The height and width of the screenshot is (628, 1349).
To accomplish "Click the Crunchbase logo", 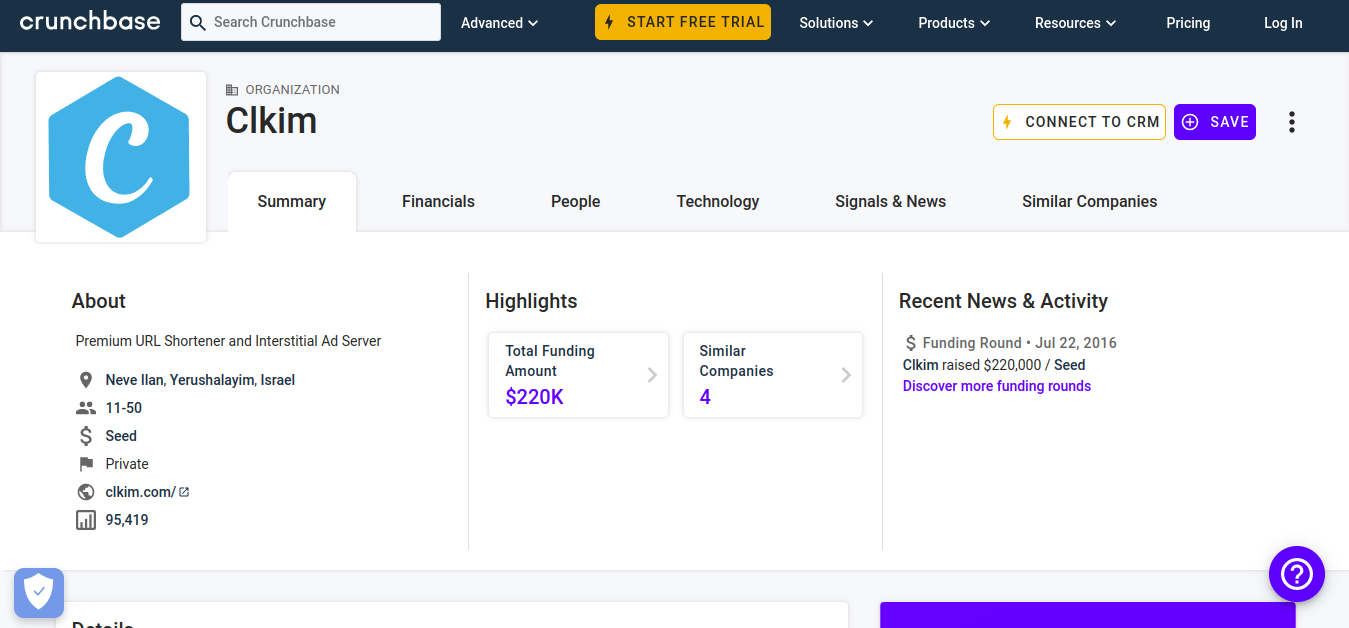I will click(x=90, y=22).
